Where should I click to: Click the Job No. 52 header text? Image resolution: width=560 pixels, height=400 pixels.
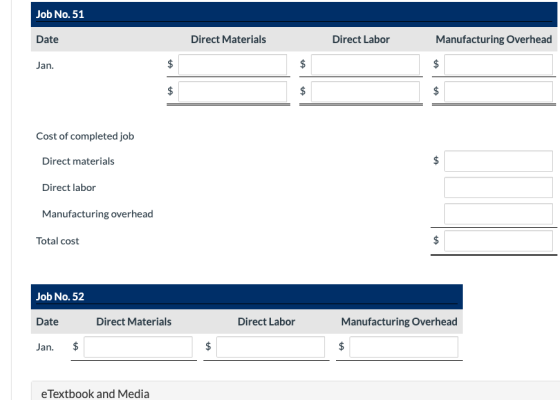click(60, 296)
